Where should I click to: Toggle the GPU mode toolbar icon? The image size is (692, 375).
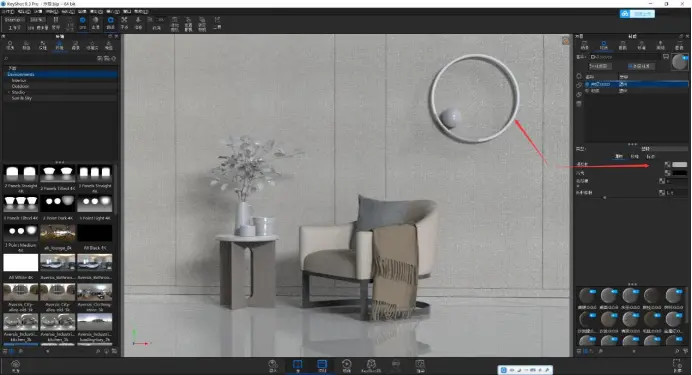pyautogui.click(x=83, y=23)
